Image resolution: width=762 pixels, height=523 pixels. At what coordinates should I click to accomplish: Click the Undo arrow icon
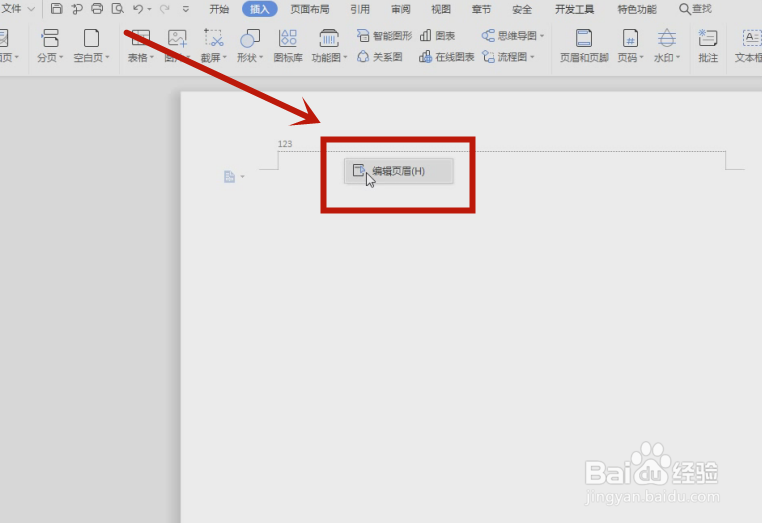pos(138,9)
